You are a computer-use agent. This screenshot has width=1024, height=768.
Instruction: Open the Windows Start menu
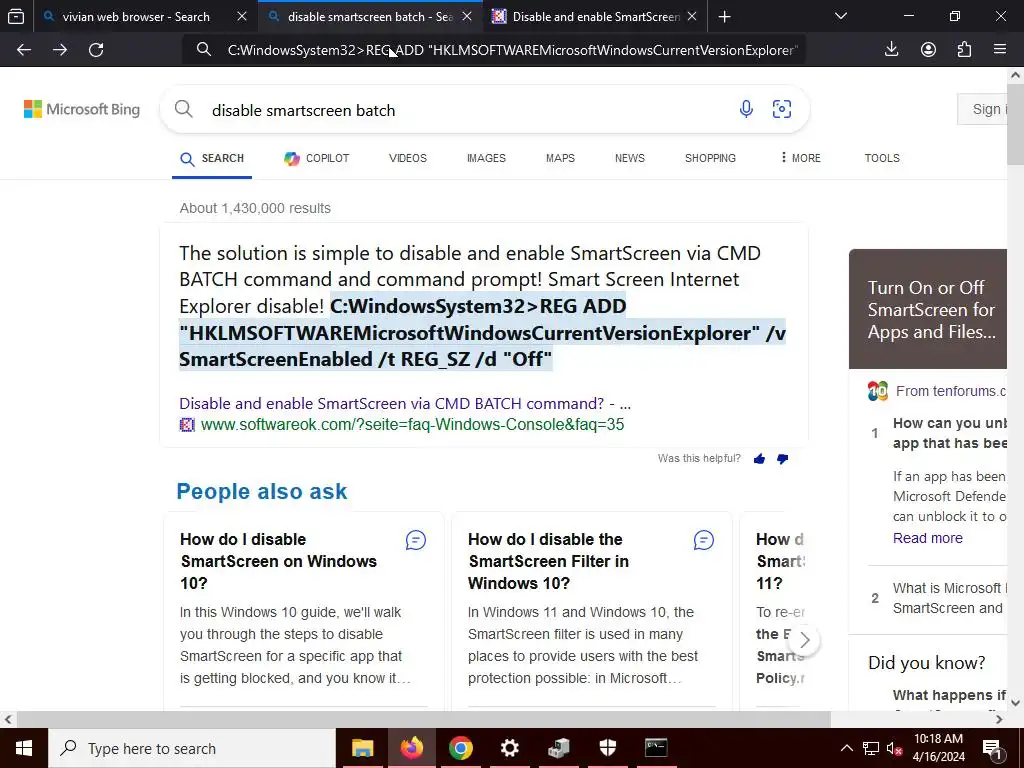[x=24, y=748]
